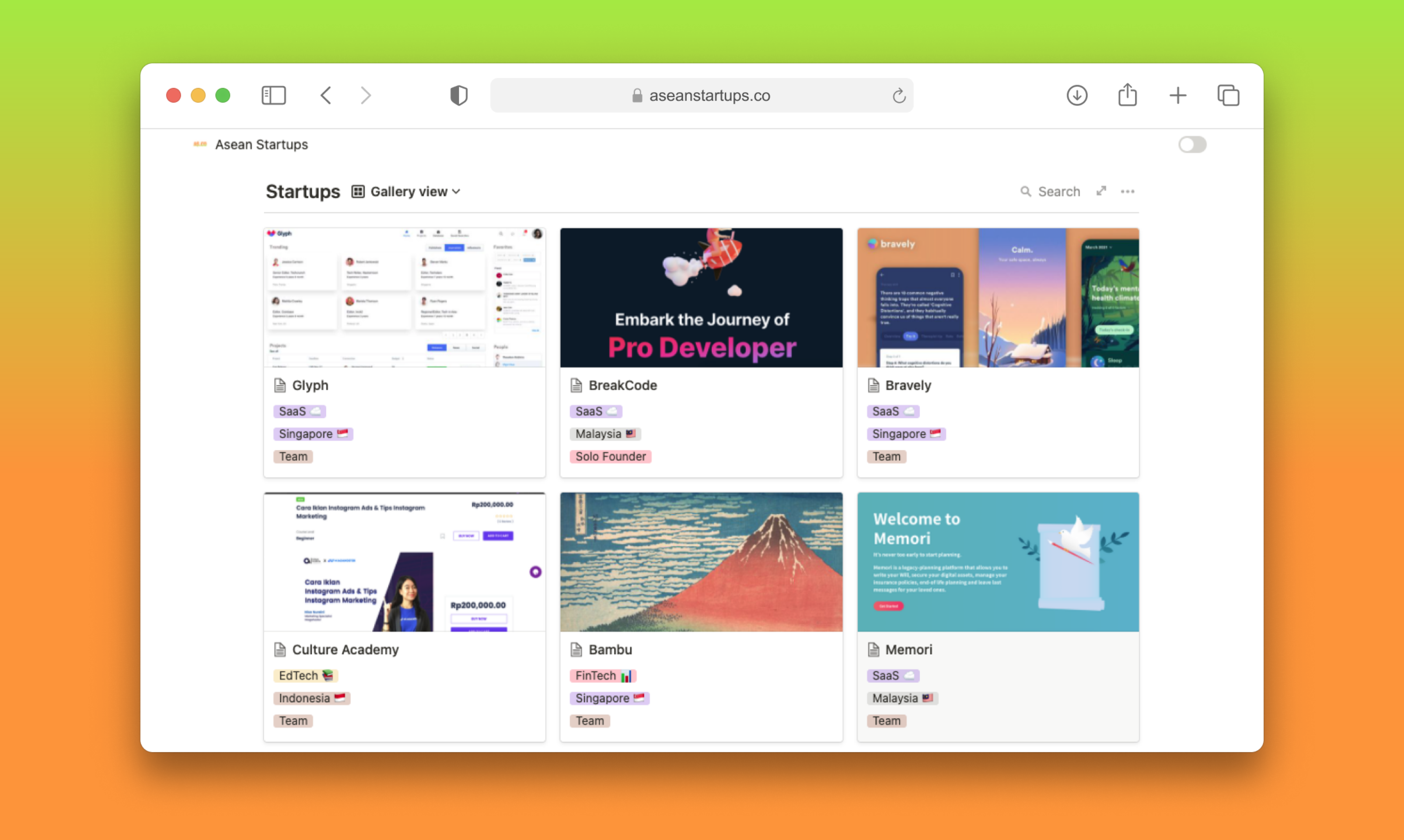Go forward to the next page
Viewport: 1404px width, 840px height.
tap(366, 95)
